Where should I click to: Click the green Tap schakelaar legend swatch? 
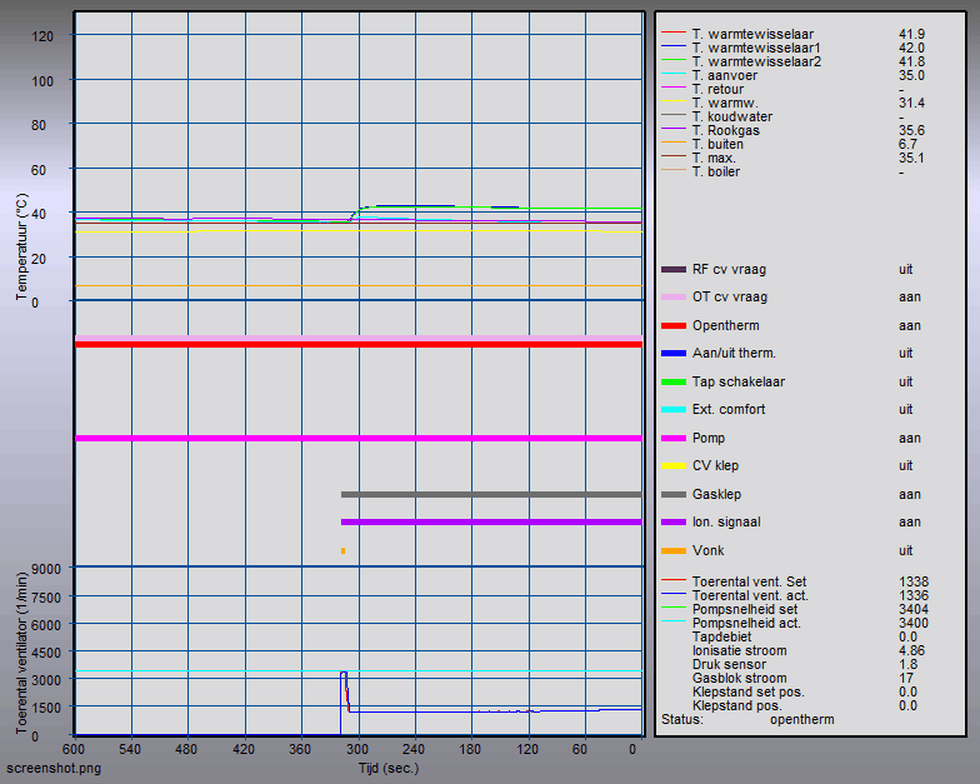(673, 382)
